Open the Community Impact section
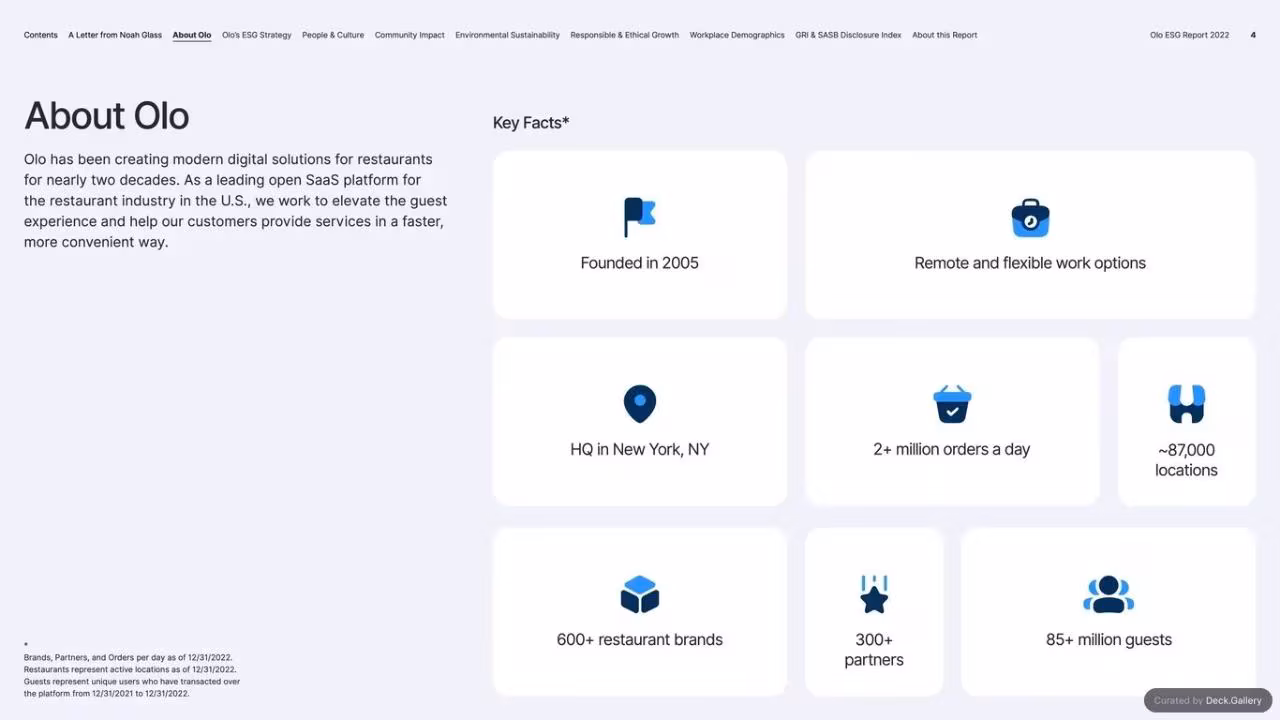The height and width of the screenshot is (720, 1280). (410, 35)
